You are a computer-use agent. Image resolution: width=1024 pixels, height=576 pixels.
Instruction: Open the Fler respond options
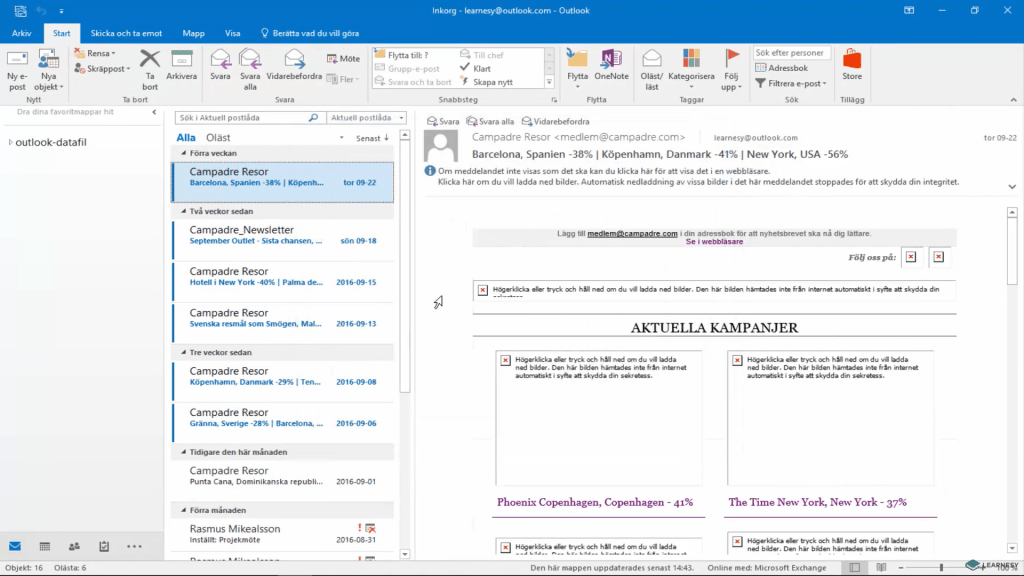coord(344,80)
